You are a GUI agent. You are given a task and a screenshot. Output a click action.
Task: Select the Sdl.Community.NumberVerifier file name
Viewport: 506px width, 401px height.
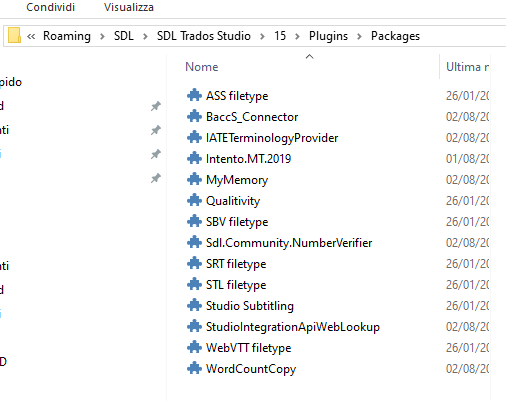coord(289,243)
